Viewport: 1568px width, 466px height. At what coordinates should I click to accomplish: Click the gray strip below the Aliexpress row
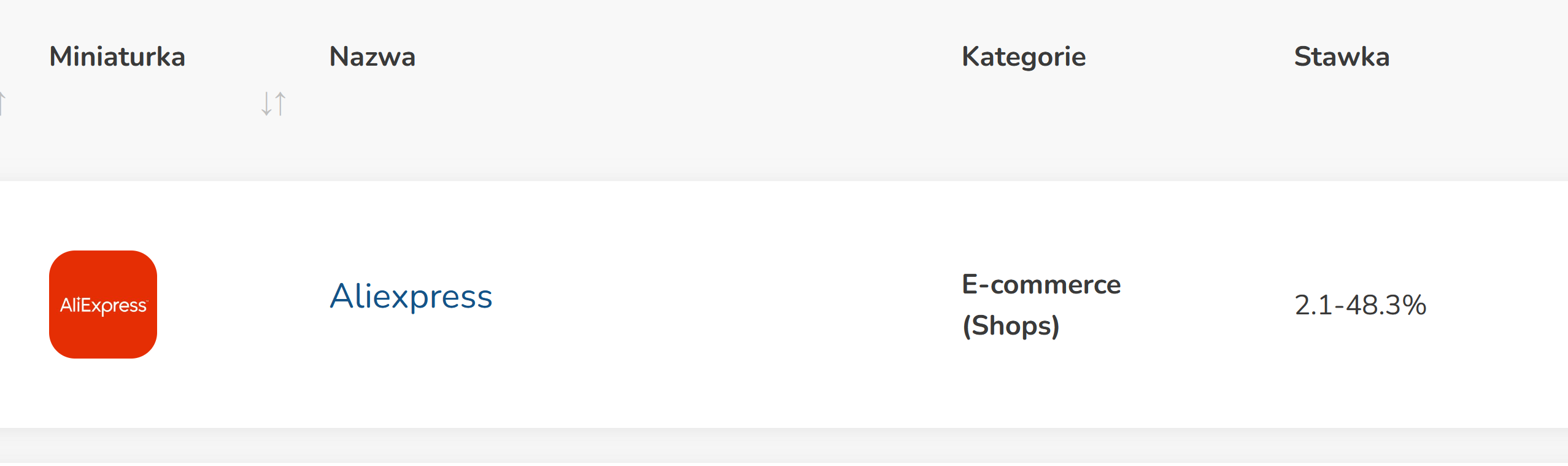(x=784, y=445)
